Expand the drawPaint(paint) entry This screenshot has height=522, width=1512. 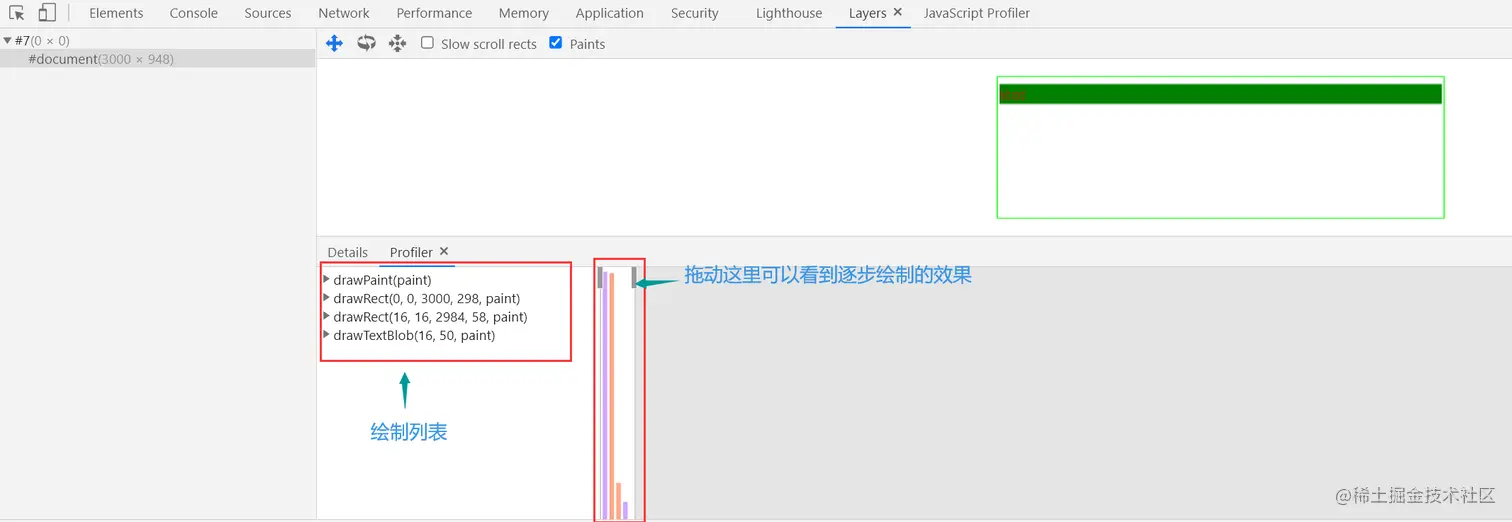pyautogui.click(x=327, y=279)
